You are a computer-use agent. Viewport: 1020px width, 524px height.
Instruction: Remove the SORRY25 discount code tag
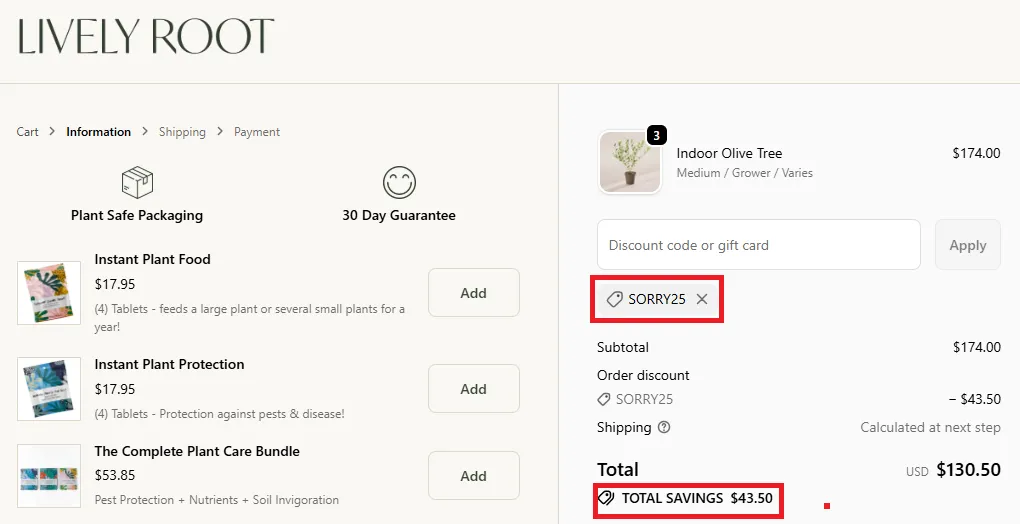click(x=702, y=299)
